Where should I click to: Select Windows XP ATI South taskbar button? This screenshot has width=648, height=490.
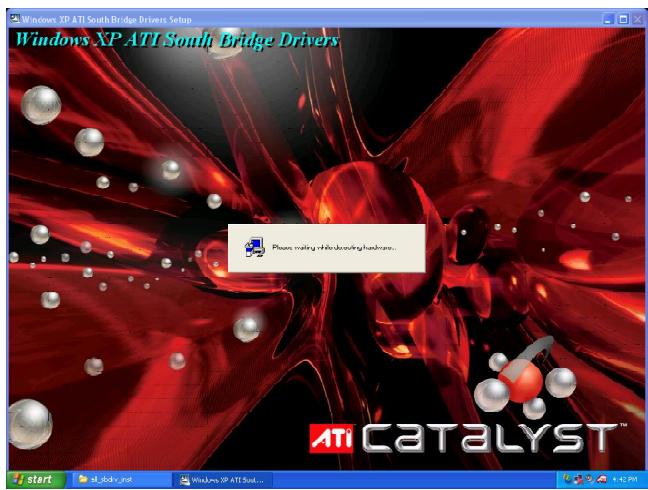[x=222, y=480]
